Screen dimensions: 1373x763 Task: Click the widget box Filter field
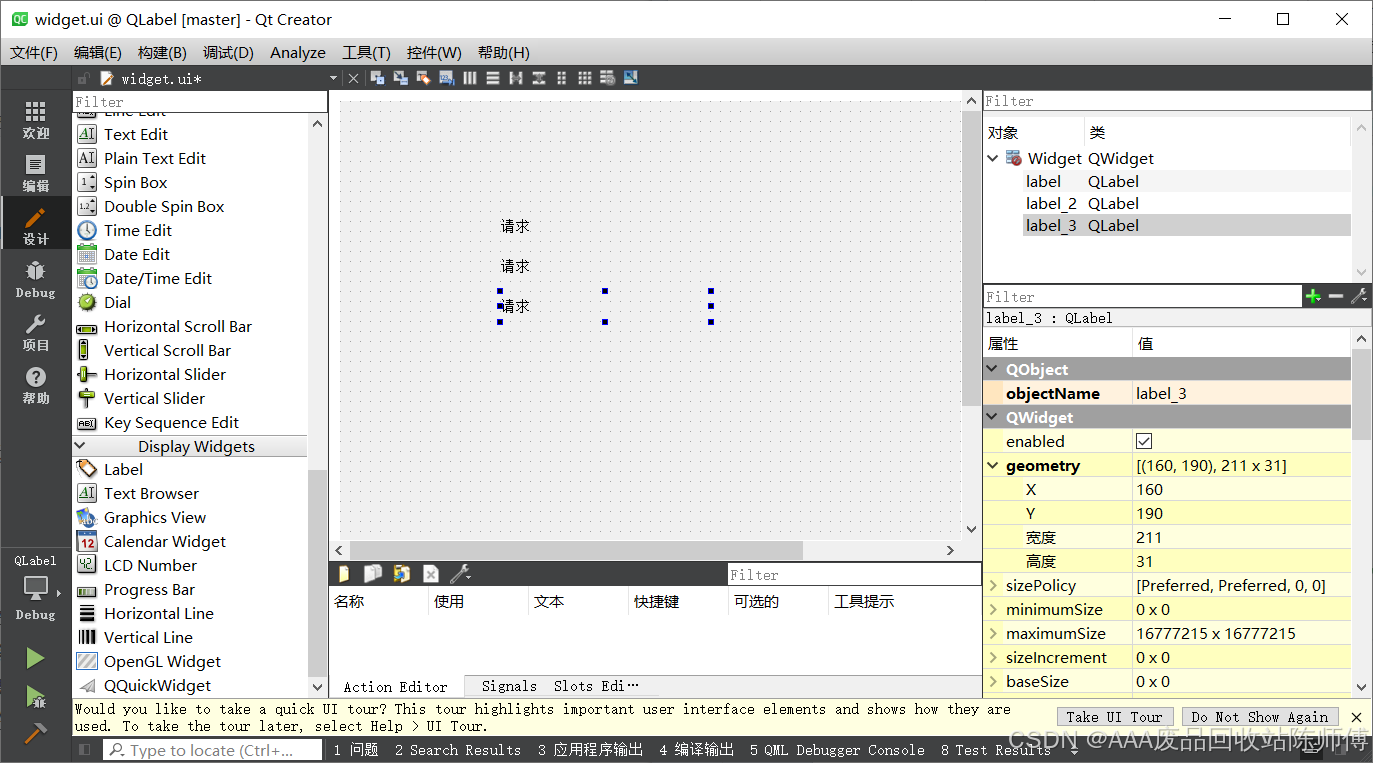[x=200, y=101]
